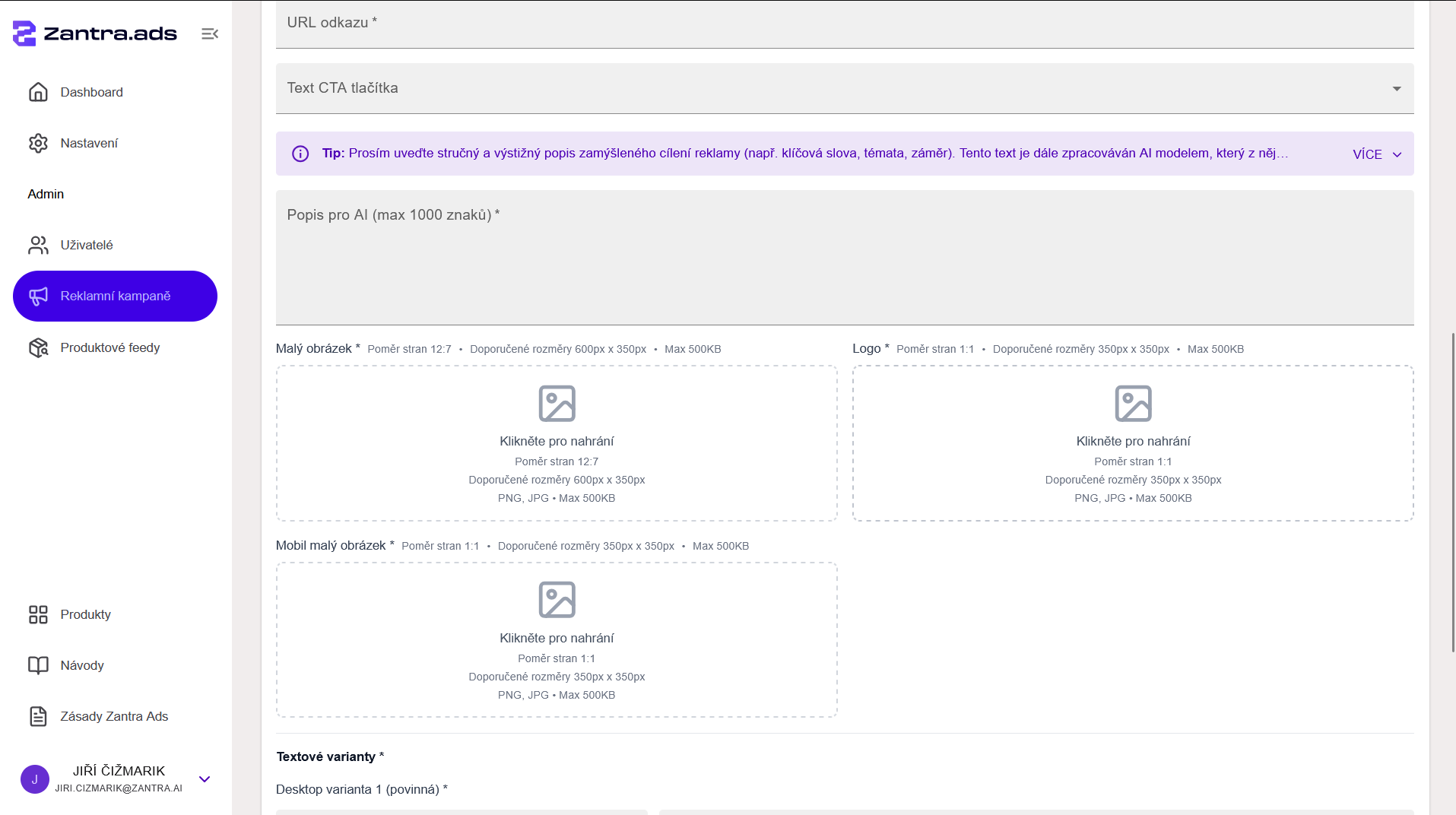Click the info icon in the Tip banner
This screenshot has height=815, width=1456.
point(300,154)
